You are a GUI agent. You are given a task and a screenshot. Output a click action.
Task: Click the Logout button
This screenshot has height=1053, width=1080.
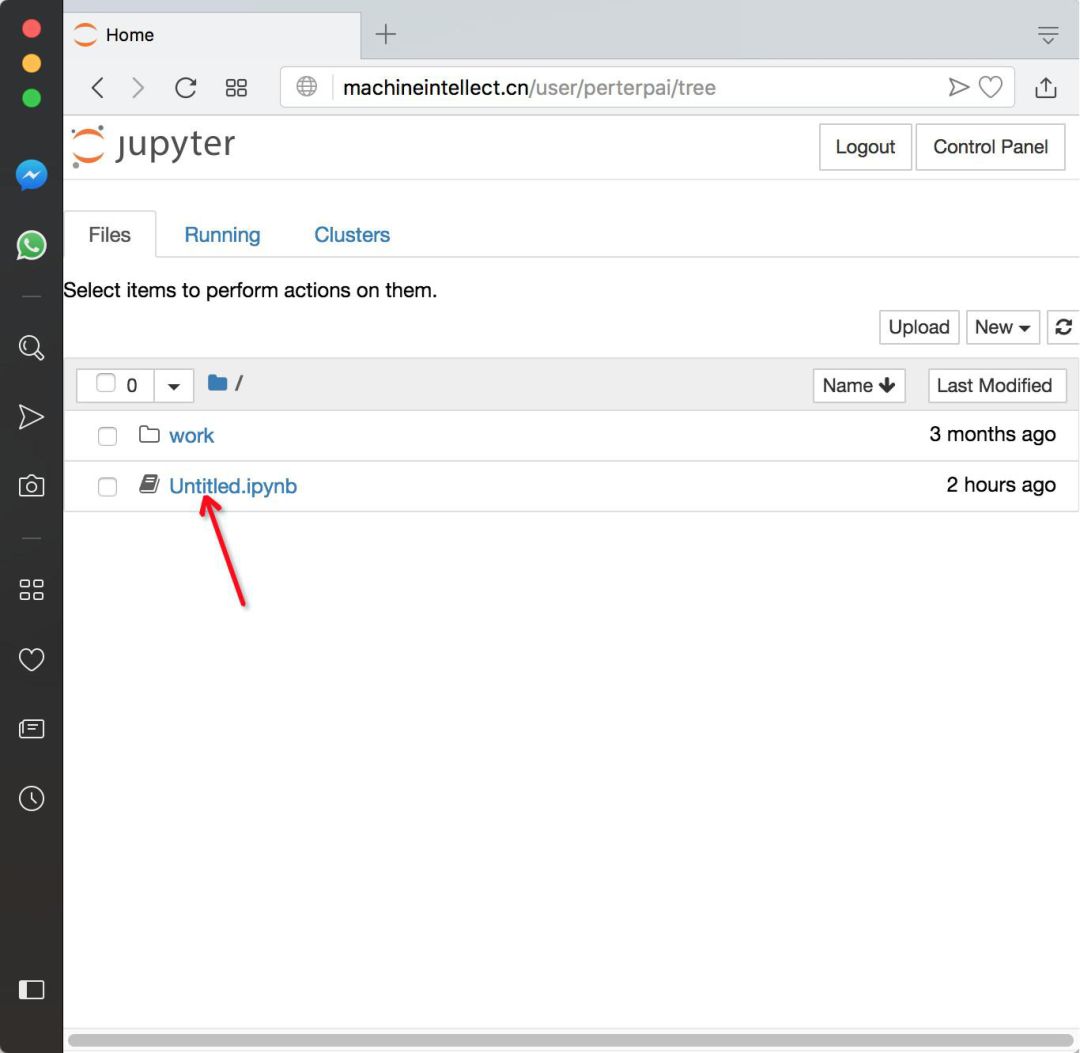coord(865,147)
